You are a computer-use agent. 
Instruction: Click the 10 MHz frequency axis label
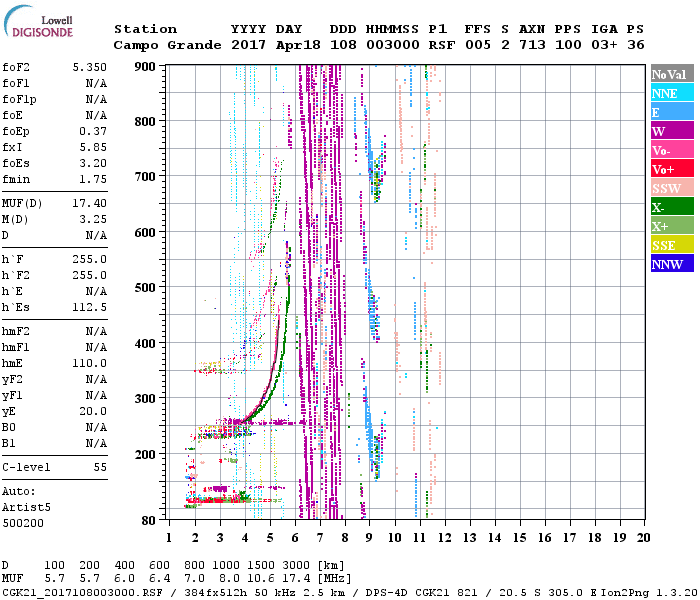[x=395, y=538]
